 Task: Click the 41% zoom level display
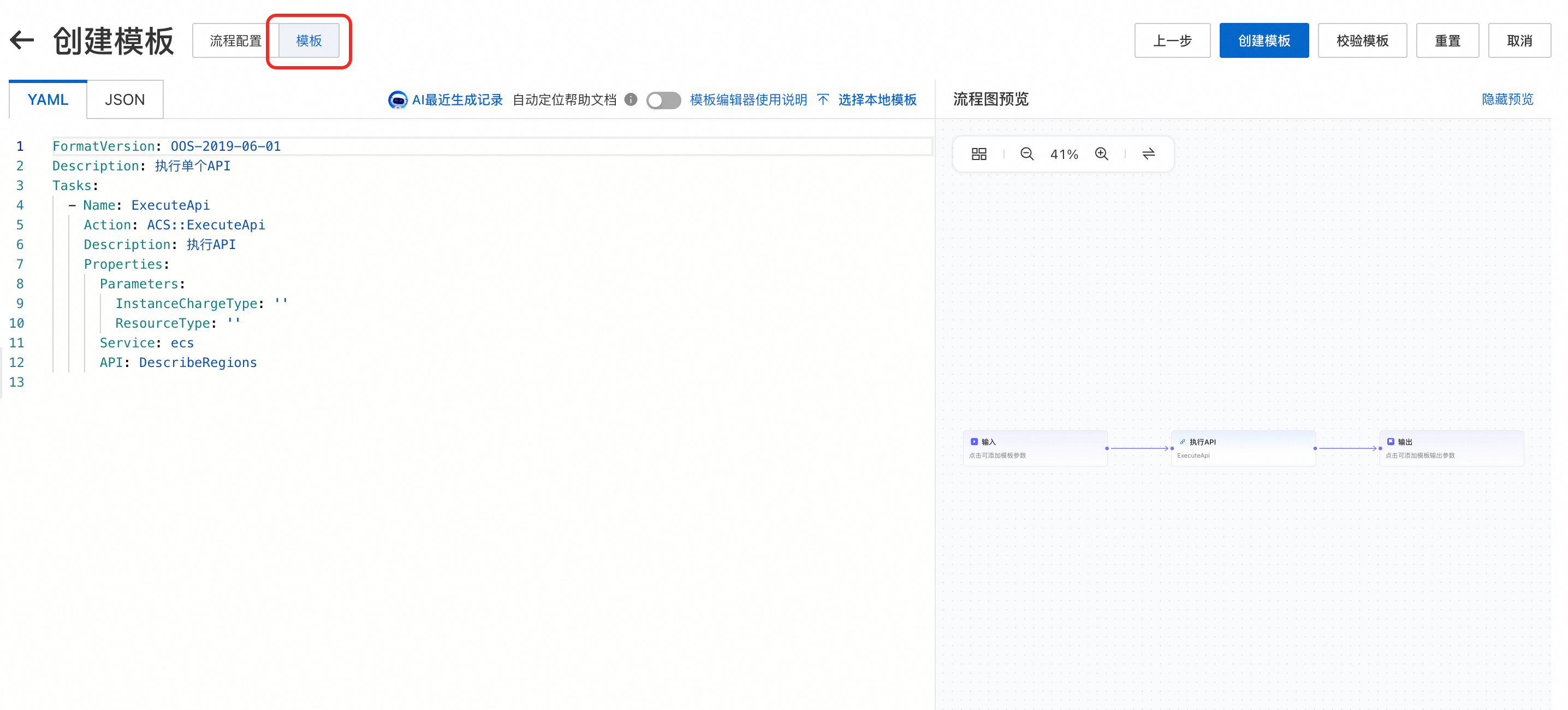coord(1064,155)
